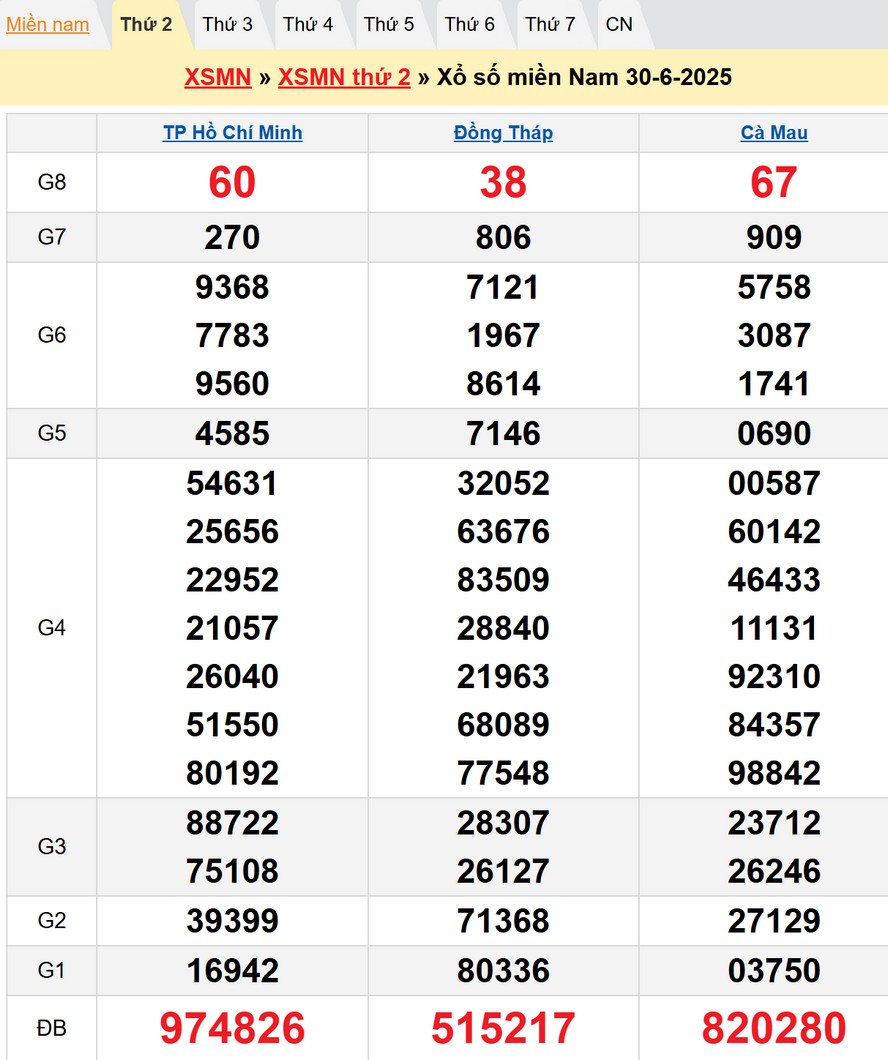Click the G4 row label
This screenshot has width=888, height=1060.
pyautogui.click(x=52, y=628)
